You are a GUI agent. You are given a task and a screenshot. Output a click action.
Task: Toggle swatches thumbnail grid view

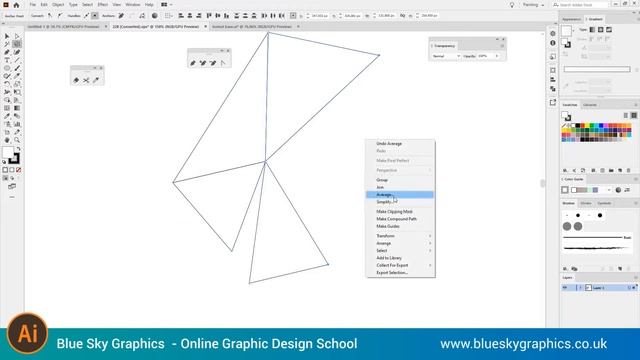pos(633,116)
